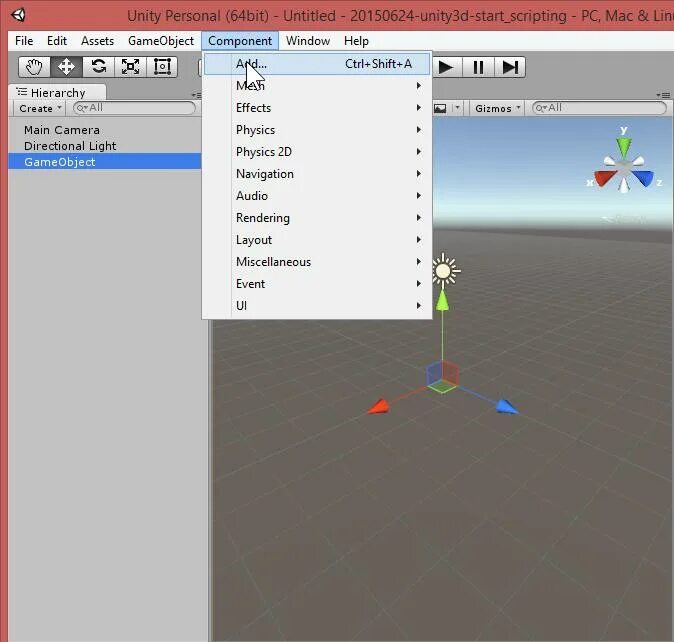Expand the UI submenu
674x642 pixels.
(317, 306)
